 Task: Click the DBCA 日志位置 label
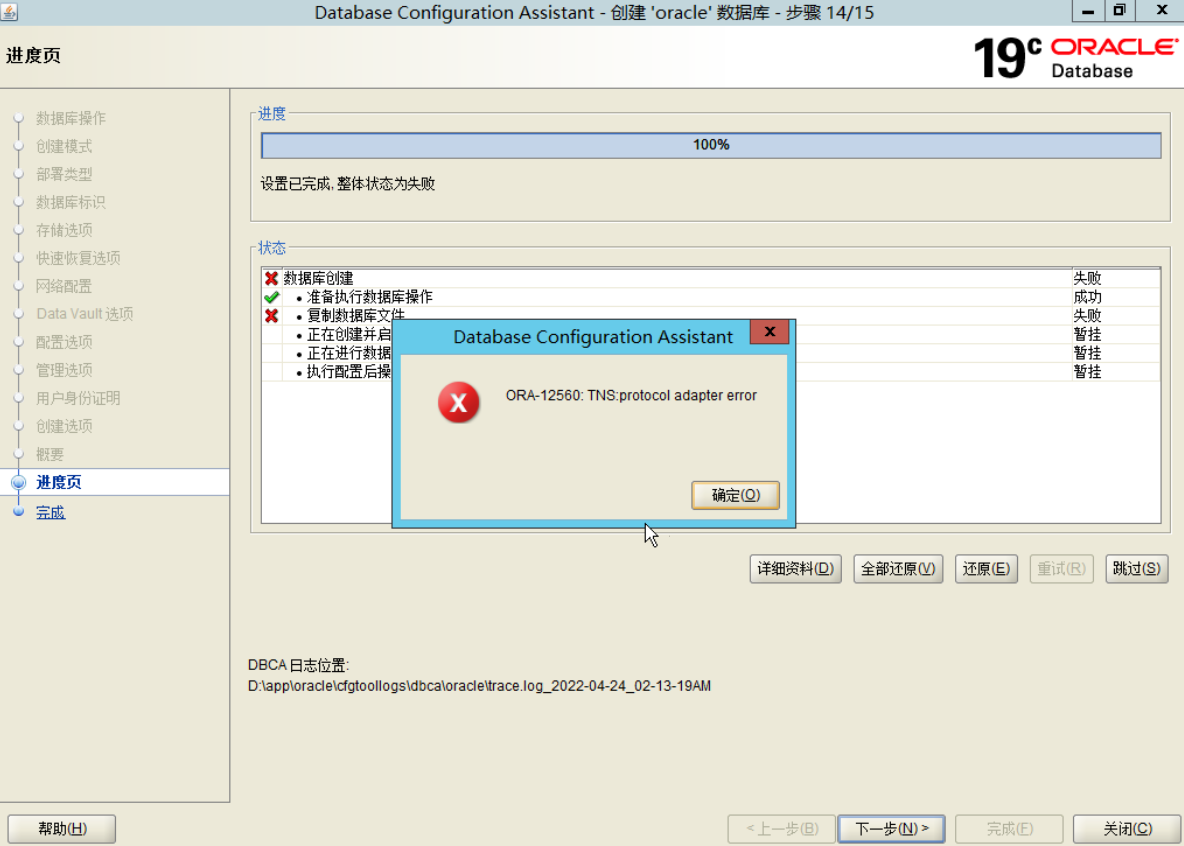click(298, 665)
